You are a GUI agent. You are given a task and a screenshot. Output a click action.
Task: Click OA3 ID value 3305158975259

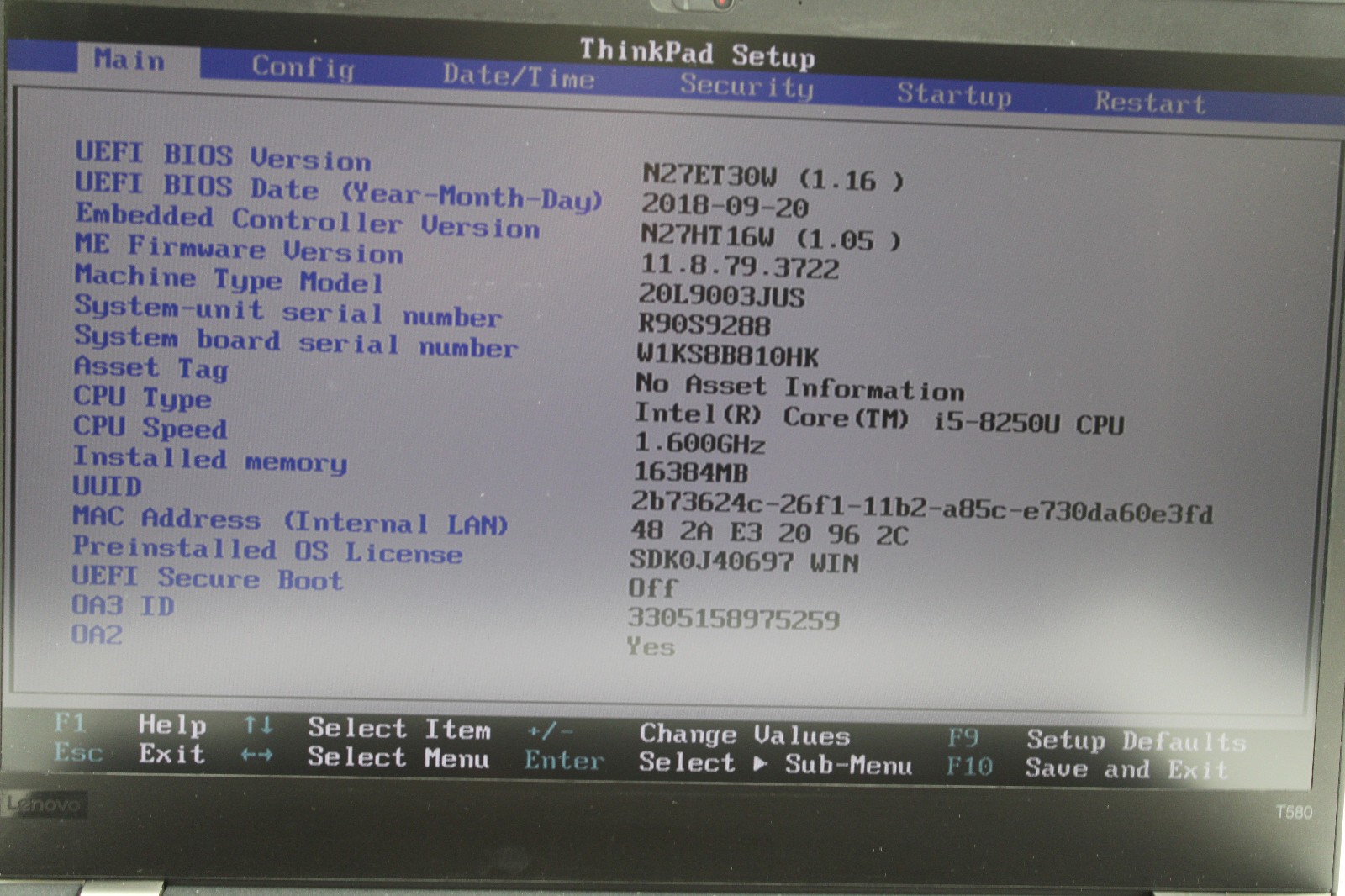(x=734, y=619)
